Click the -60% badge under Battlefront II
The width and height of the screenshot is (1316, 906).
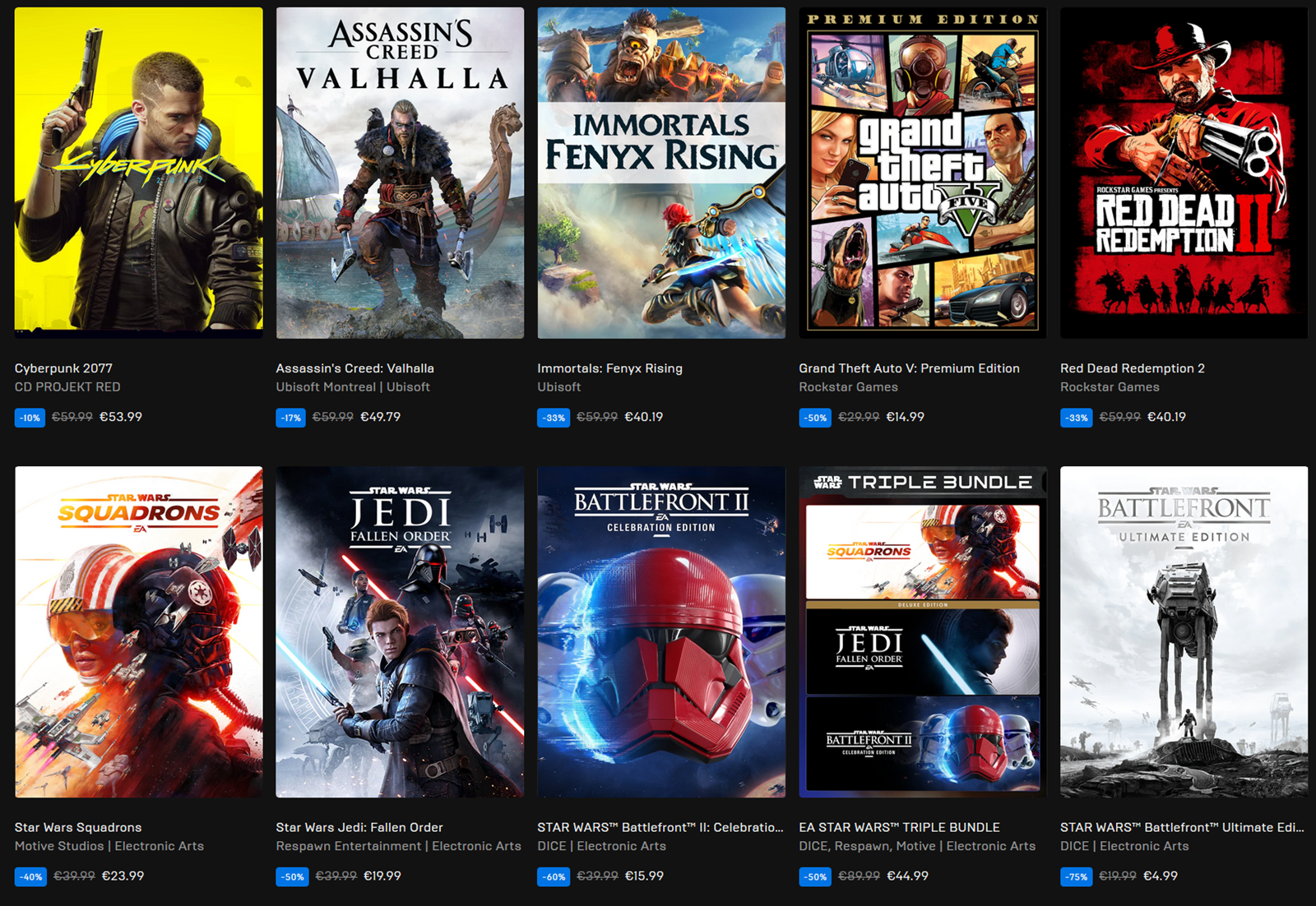point(554,876)
